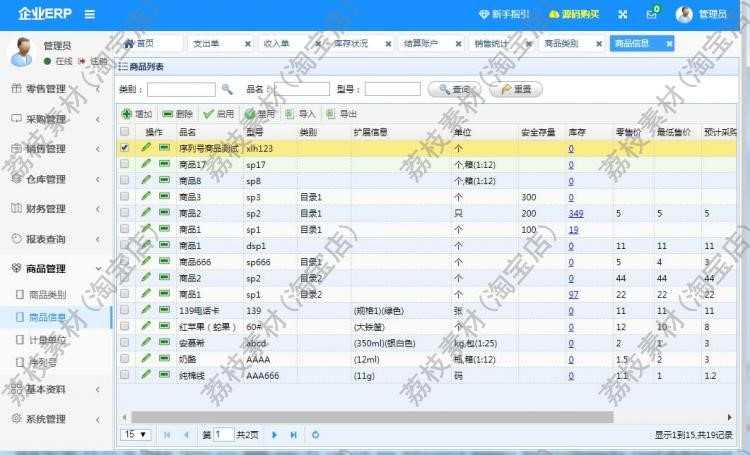Open the 349 stock link for 商品2
Screen dimensions: 750x455
[x=576, y=213]
